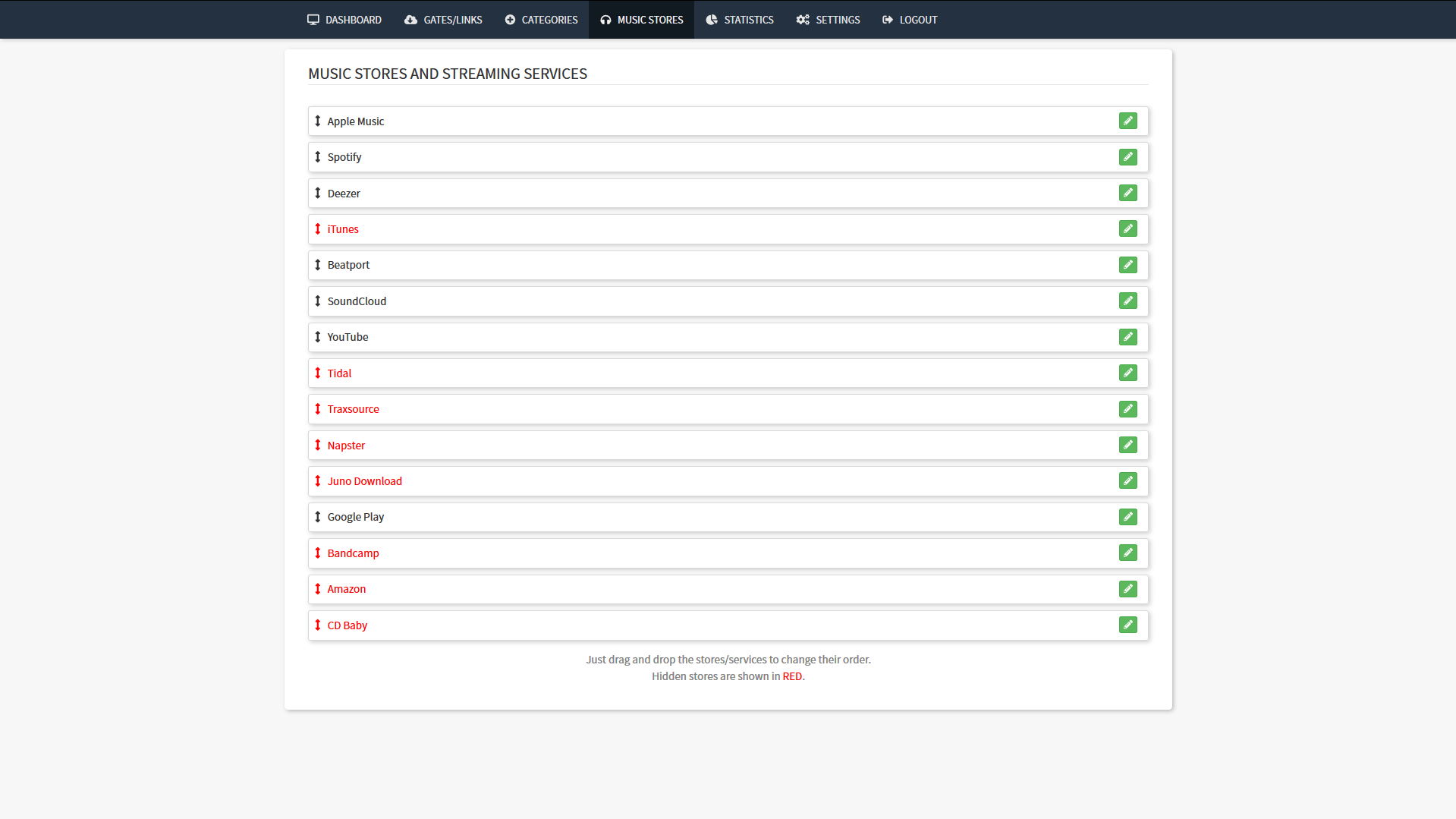Image resolution: width=1456 pixels, height=819 pixels.
Task: Click the reorder arrows beside SoundCloud
Action: pos(317,301)
